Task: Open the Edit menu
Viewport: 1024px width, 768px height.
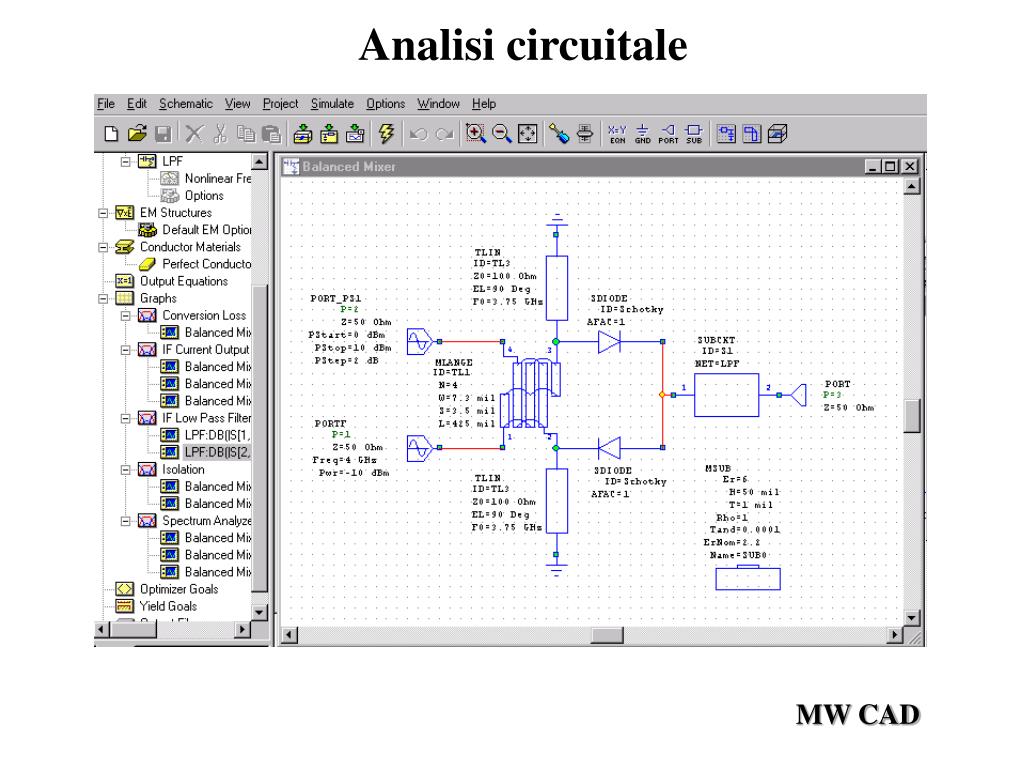Action: click(136, 104)
